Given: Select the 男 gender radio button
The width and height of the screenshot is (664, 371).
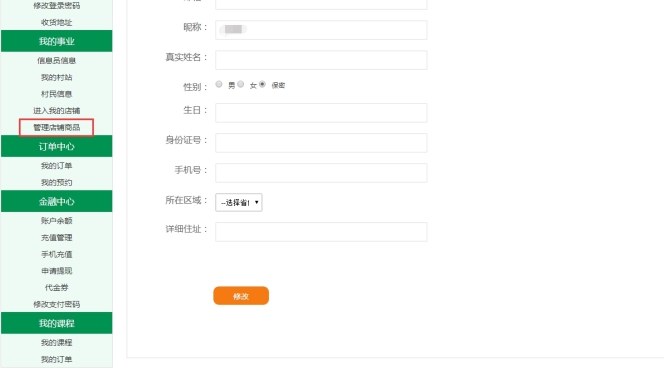Looking at the screenshot, I should (219, 84).
